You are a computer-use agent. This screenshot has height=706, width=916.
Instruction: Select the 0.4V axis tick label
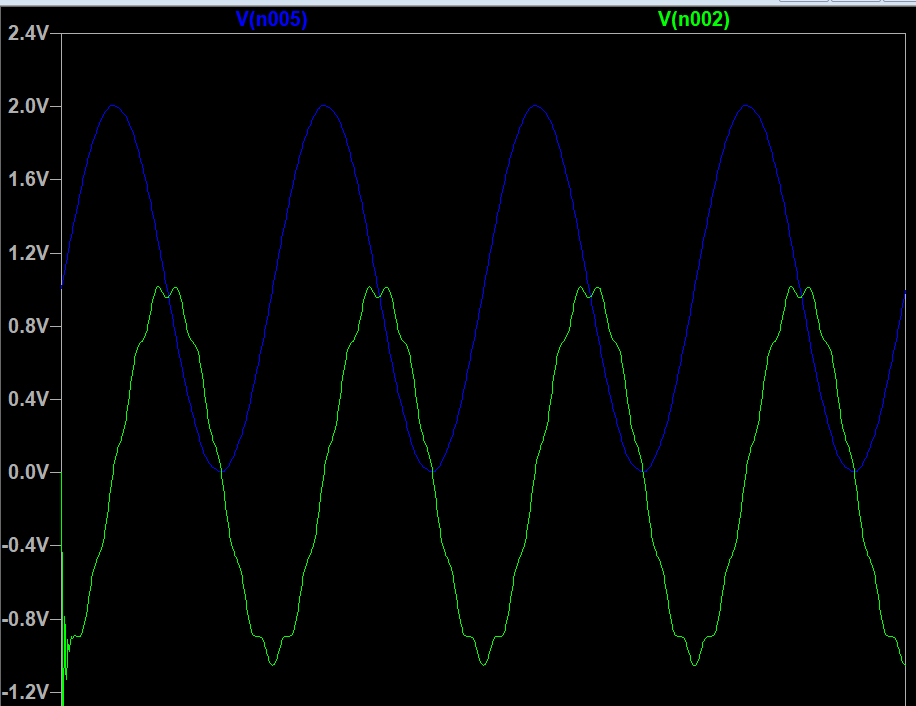28,399
